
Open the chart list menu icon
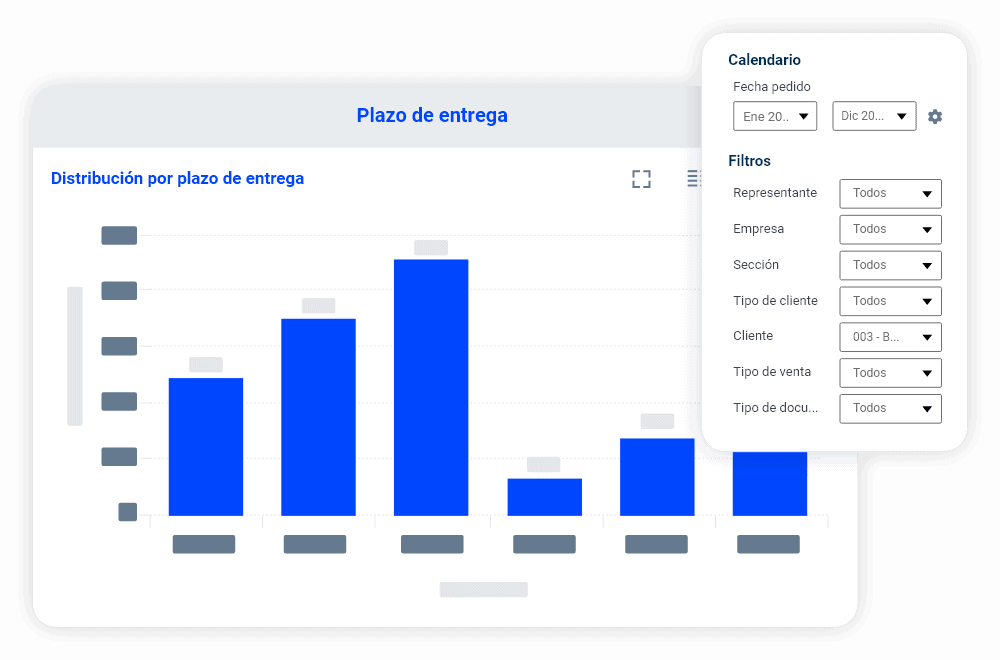coord(694,179)
